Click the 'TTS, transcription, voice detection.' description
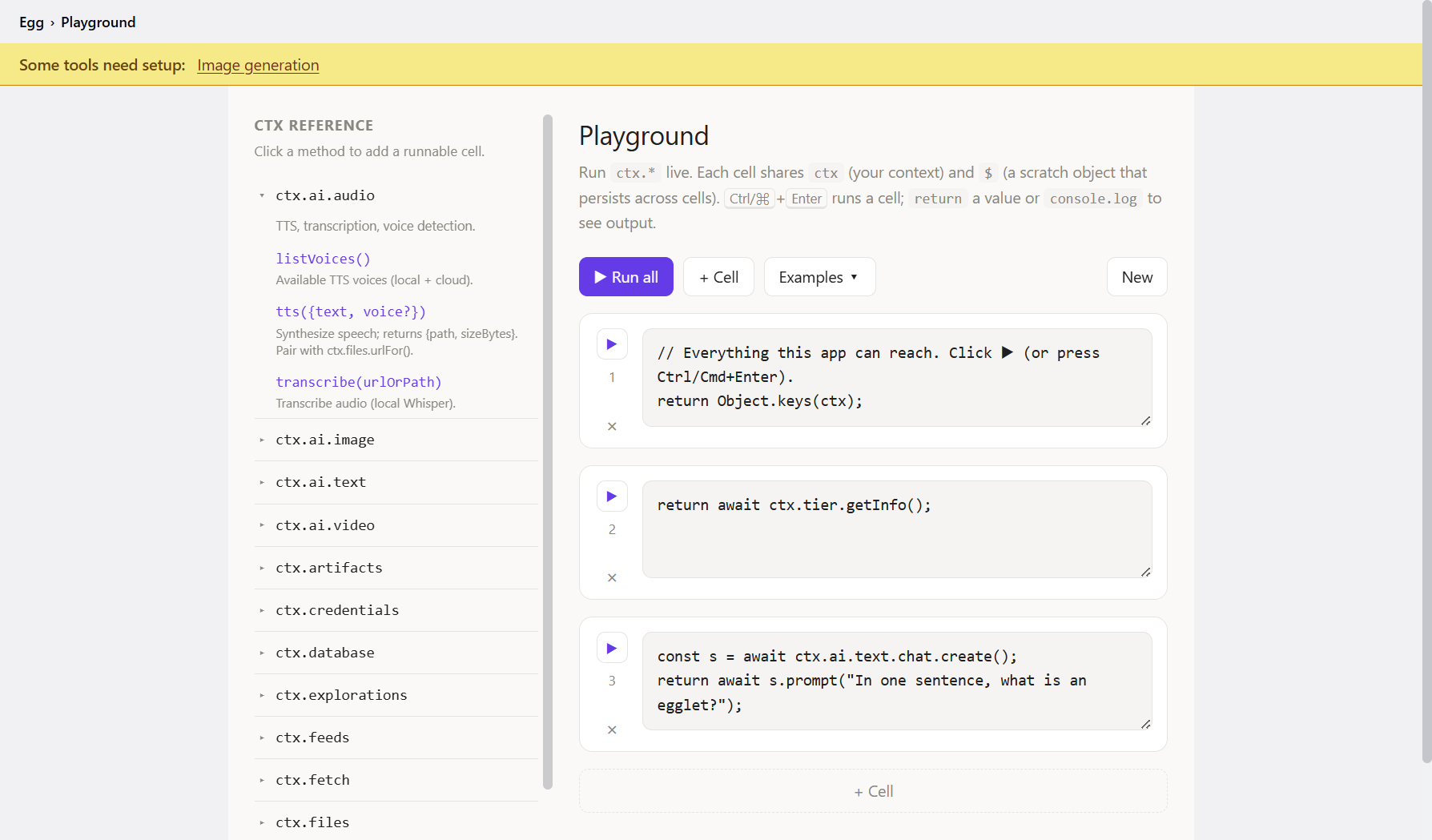The width and height of the screenshot is (1432, 840). tap(376, 226)
